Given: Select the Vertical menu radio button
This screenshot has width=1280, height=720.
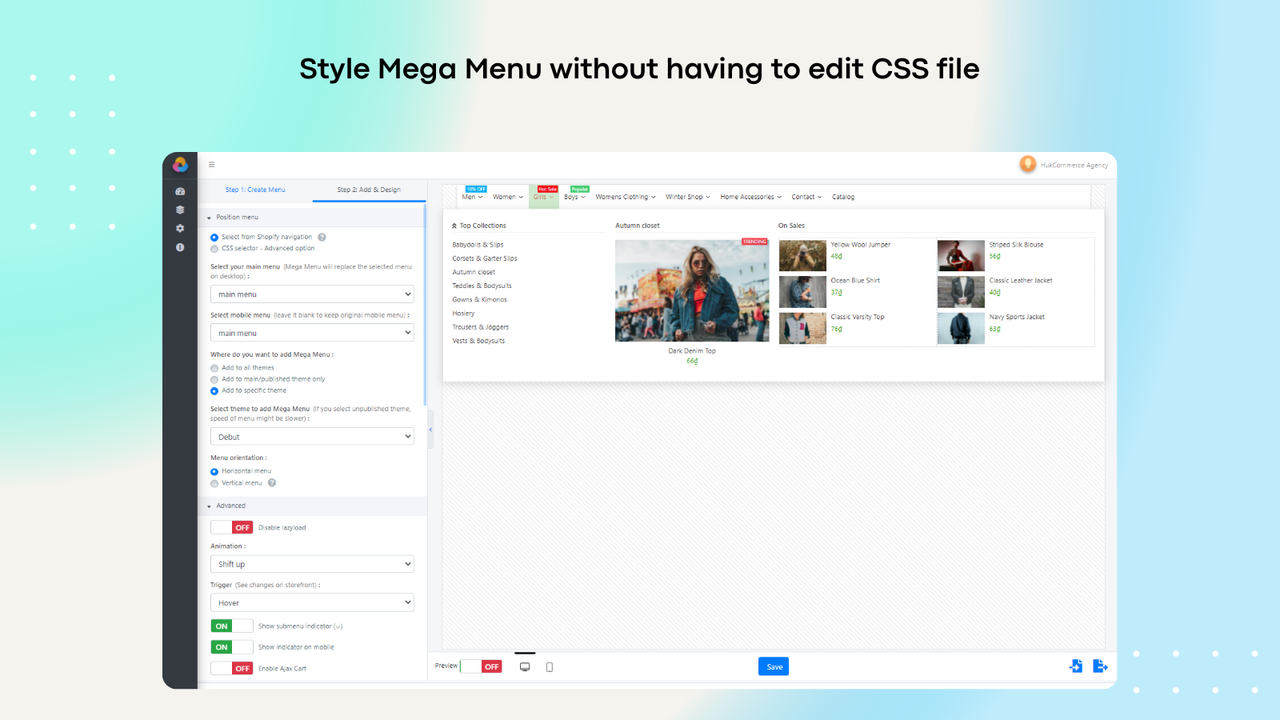Looking at the screenshot, I should 214,483.
